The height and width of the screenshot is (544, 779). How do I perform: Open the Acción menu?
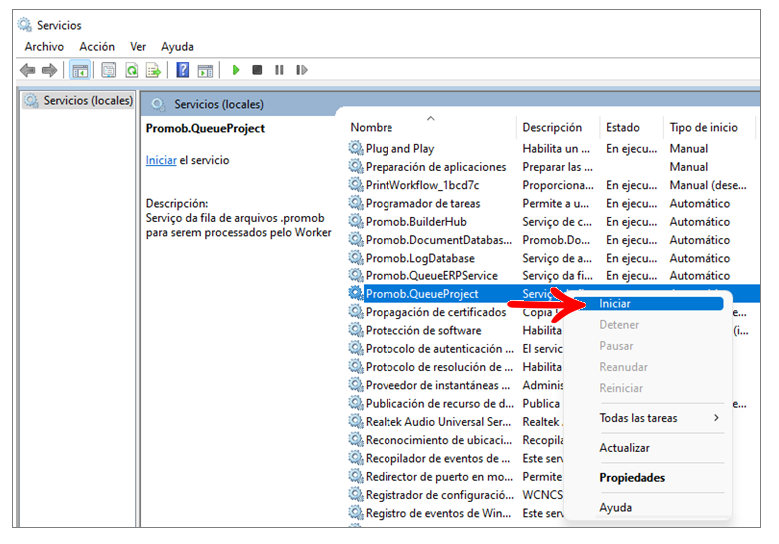pyautogui.click(x=97, y=47)
